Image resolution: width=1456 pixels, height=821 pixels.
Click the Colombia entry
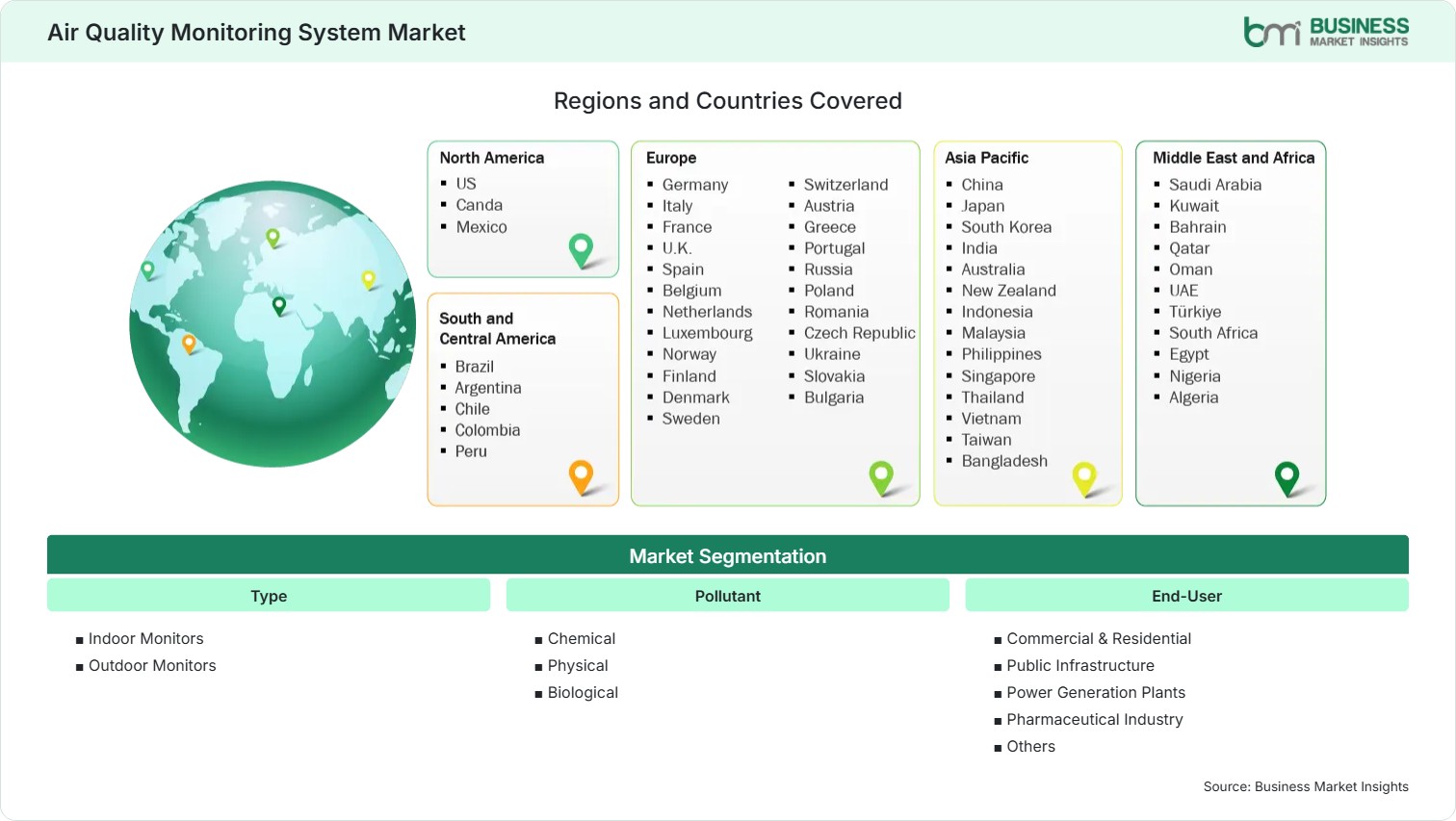coord(487,430)
